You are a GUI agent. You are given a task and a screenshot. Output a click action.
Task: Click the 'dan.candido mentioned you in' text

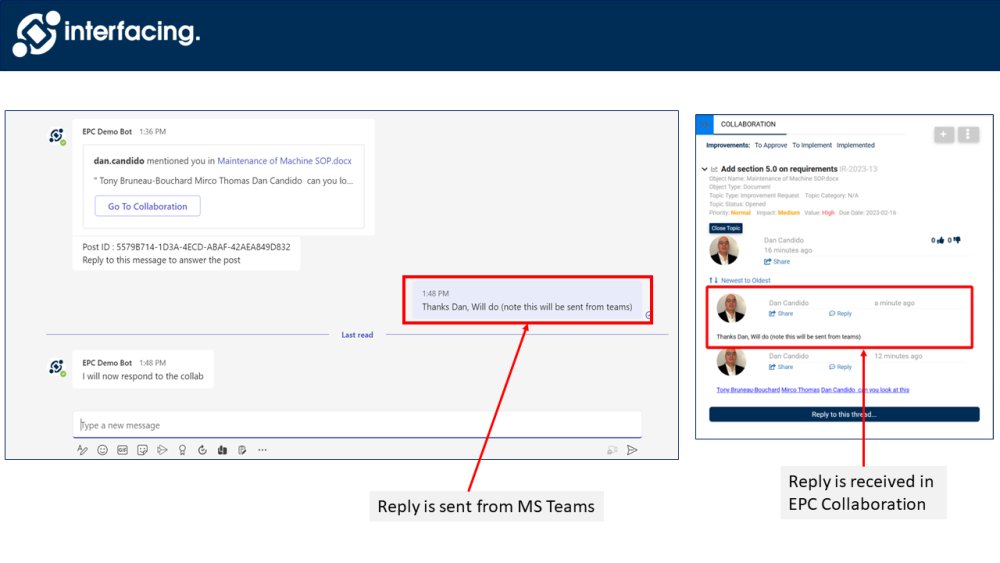click(154, 161)
